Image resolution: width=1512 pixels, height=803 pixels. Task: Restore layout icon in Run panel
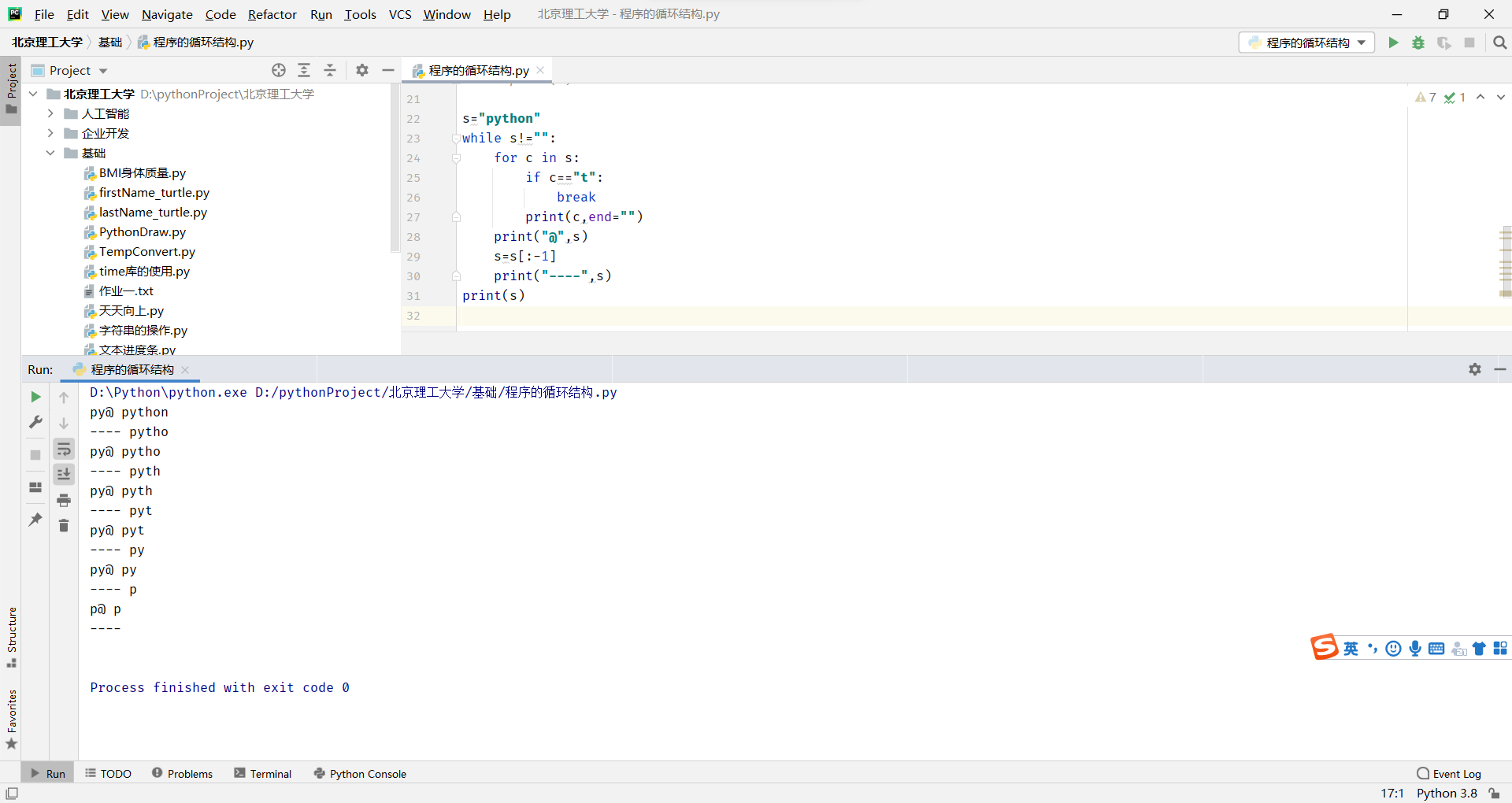tap(35, 487)
